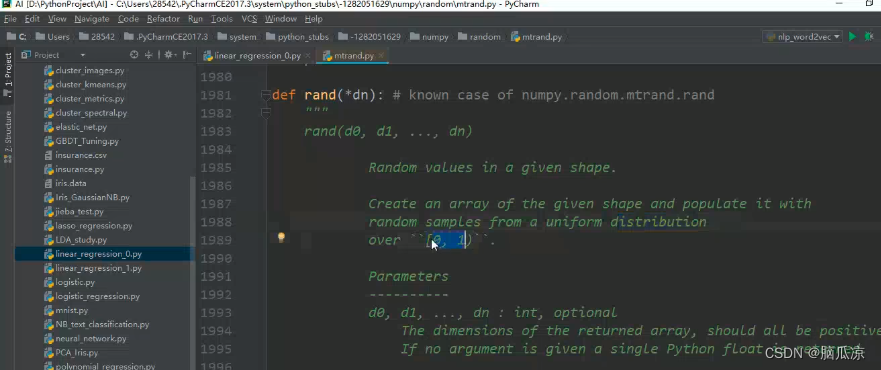Click the mtrand.py file breadcrumb
The height and width of the screenshot is (370, 881).
537,37
